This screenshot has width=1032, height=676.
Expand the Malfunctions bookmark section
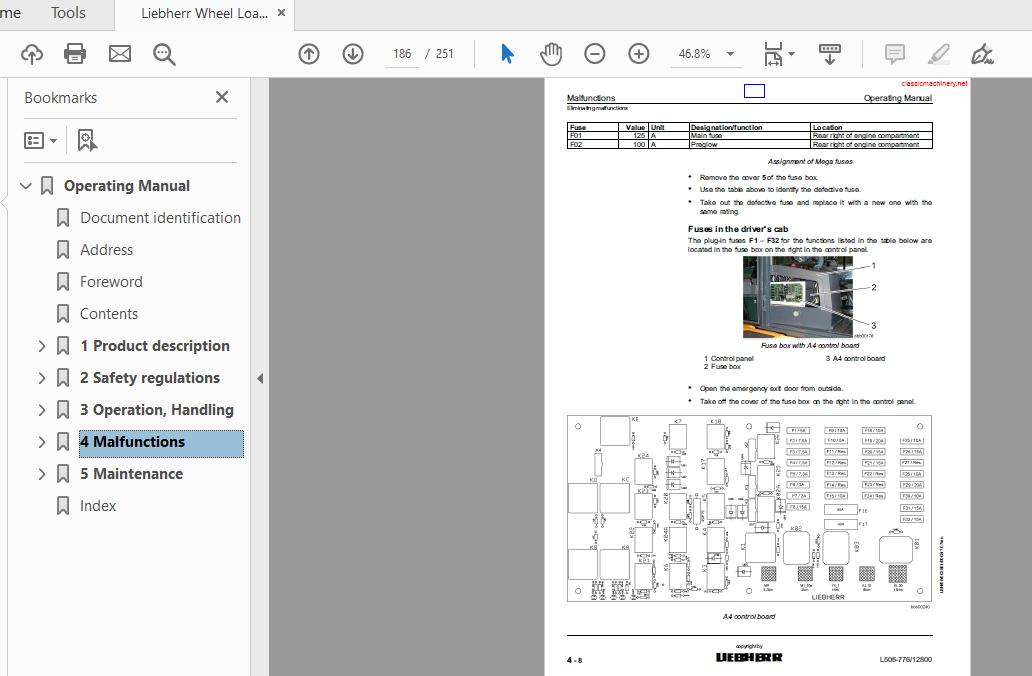click(41, 441)
